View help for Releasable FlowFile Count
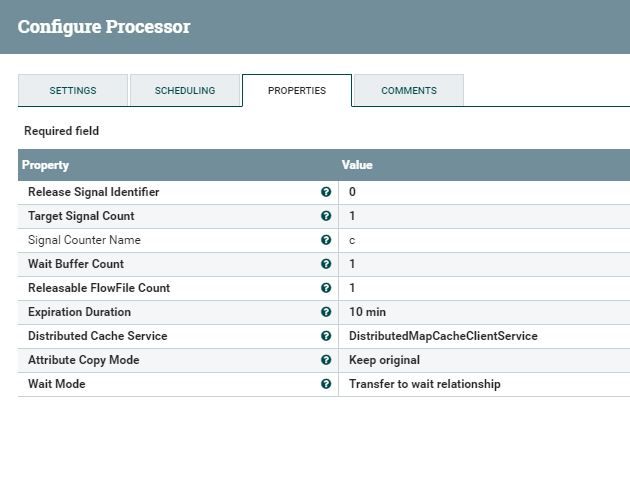 pyautogui.click(x=326, y=288)
